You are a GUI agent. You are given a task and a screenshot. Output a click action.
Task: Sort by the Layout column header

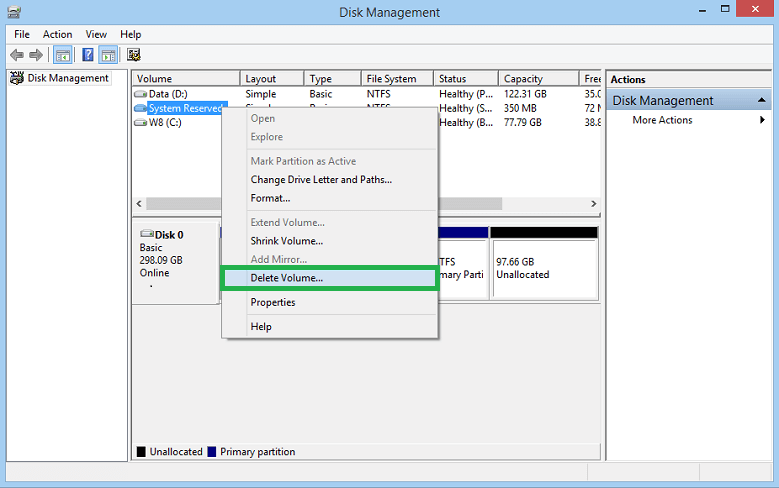pyautogui.click(x=272, y=79)
